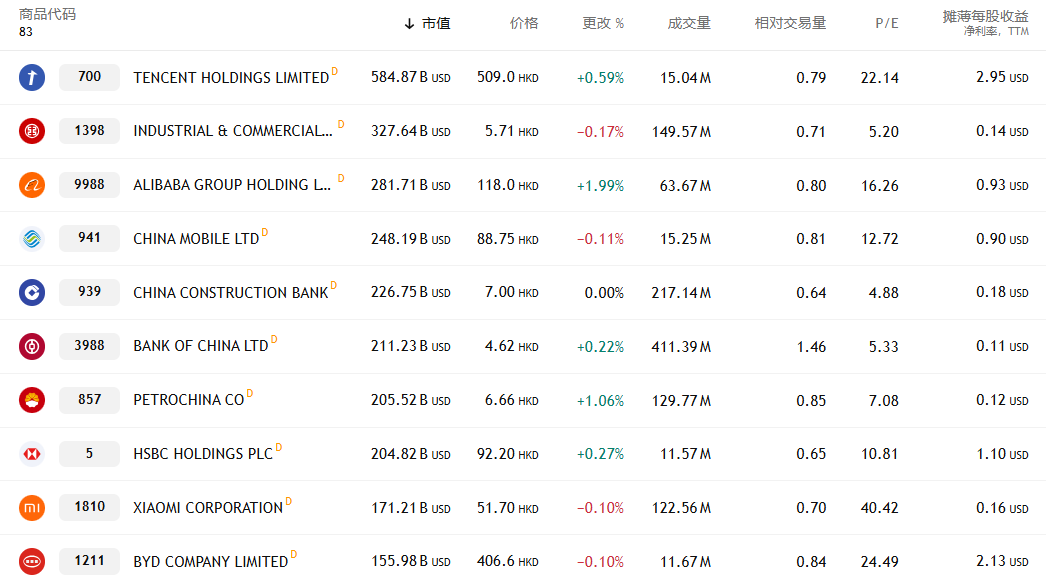
Task: Open PETROCHINA CO stock page
Action: (x=189, y=400)
